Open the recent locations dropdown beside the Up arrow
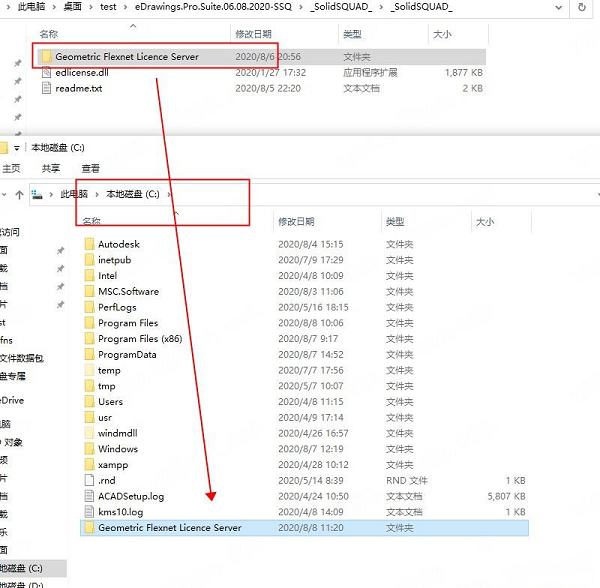This screenshot has width=600, height=588. [x=4, y=195]
